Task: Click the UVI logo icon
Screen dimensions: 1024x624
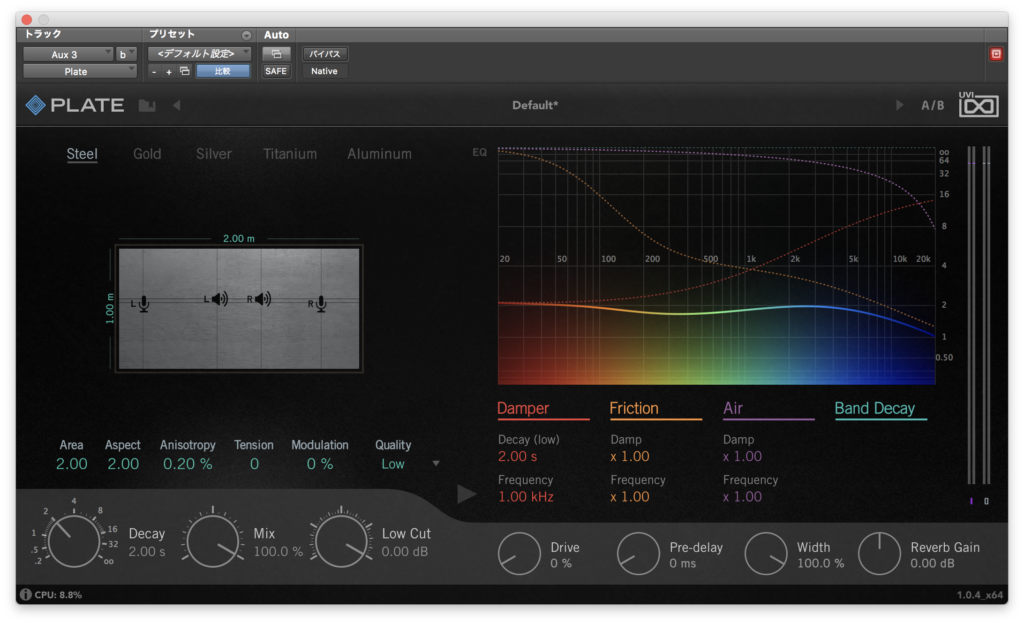Action: (x=978, y=104)
